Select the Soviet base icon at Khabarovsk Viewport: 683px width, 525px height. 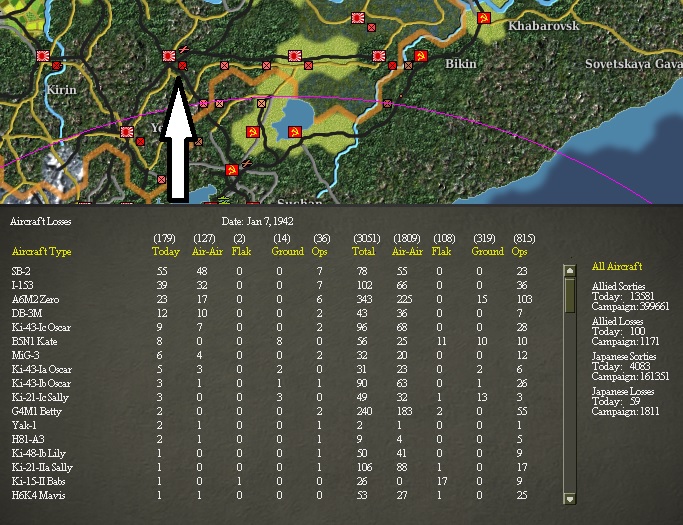(484, 18)
